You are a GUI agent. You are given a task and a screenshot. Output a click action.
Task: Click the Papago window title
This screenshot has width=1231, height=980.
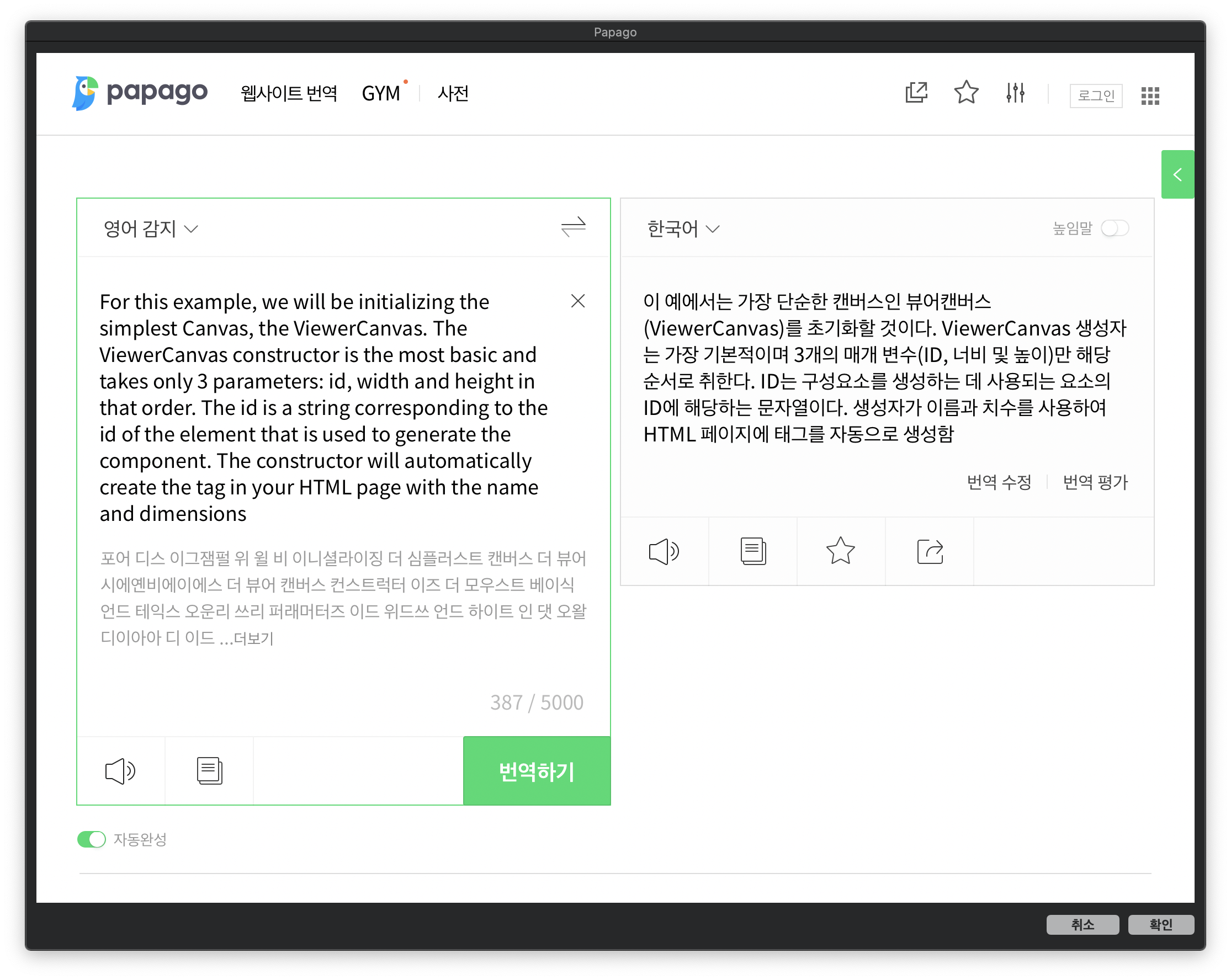point(615,32)
